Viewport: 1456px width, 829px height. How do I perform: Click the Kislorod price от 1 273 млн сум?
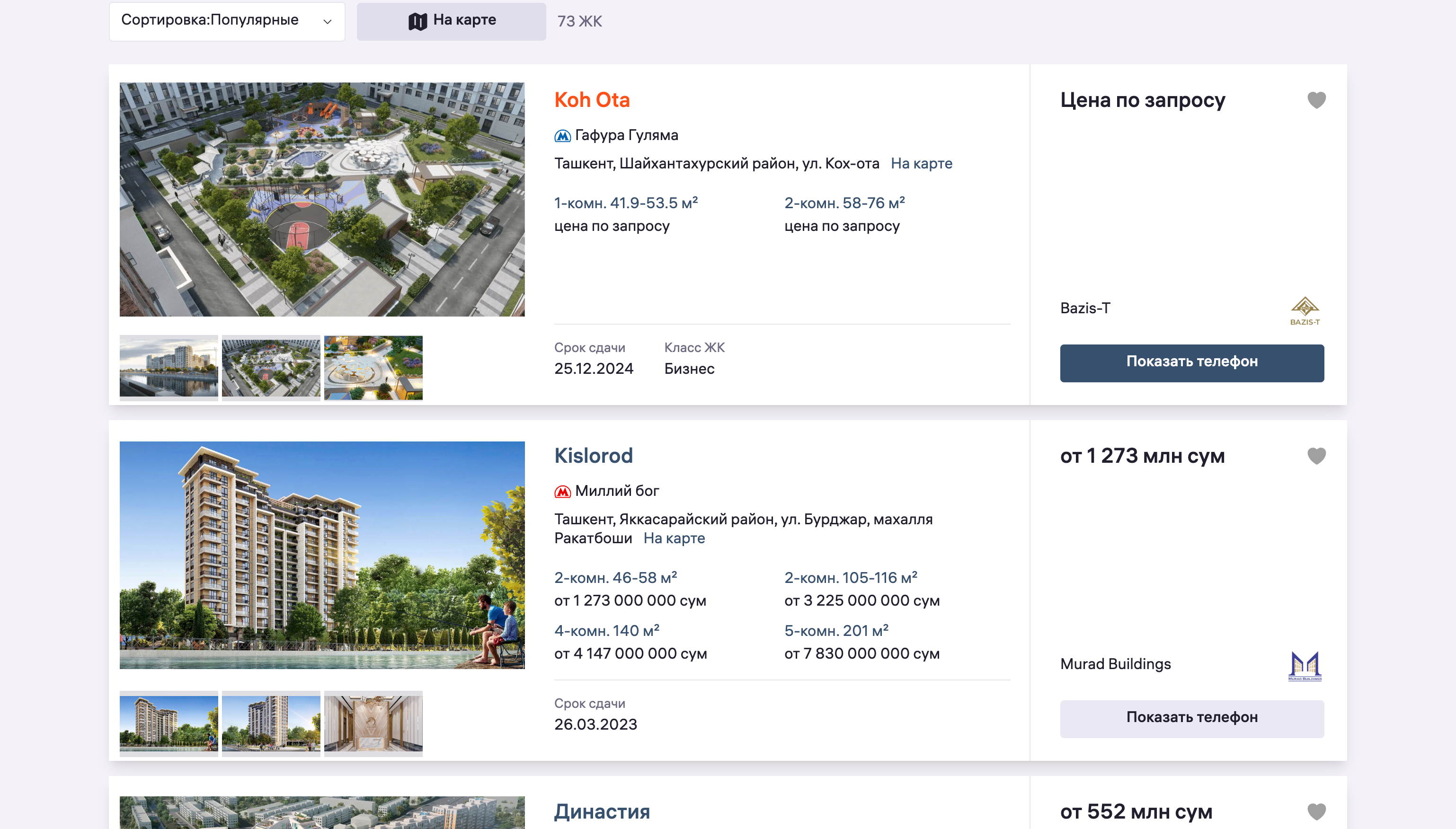1142,456
